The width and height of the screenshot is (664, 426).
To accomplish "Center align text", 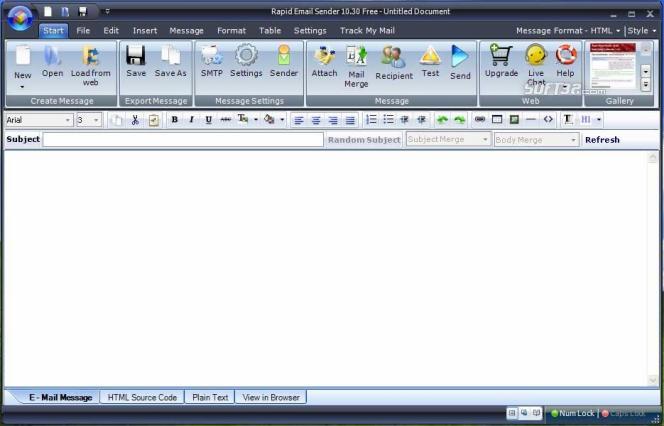I will coord(316,121).
